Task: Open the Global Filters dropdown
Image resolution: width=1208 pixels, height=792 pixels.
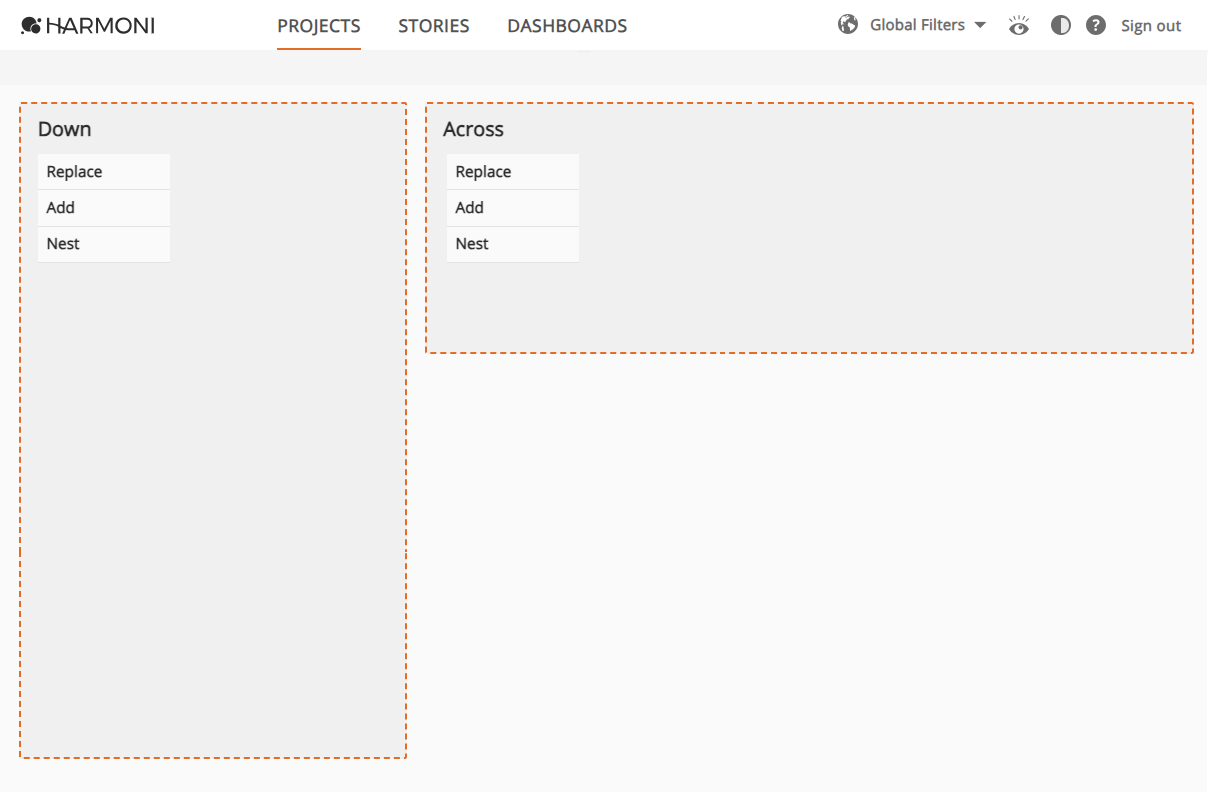Action: click(x=928, y=25)
